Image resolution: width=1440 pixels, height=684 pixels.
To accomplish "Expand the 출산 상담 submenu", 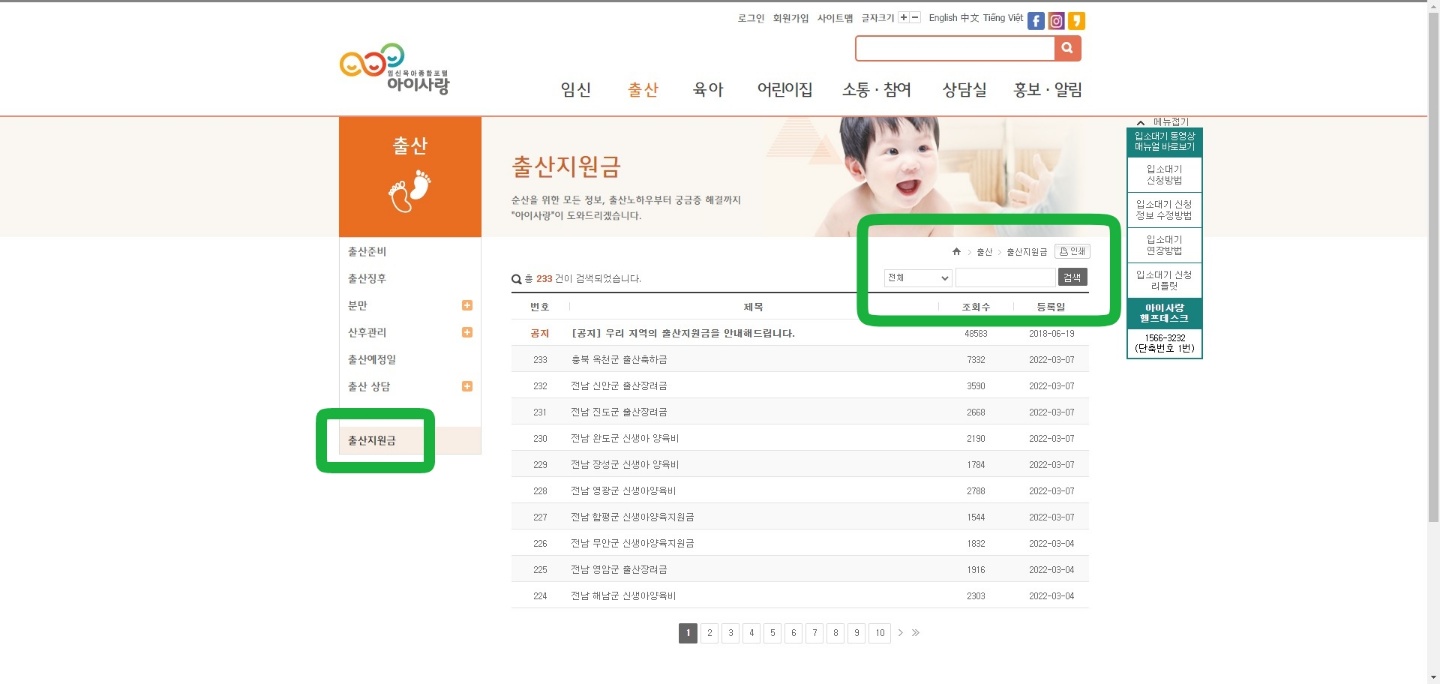I will [466, 385].
